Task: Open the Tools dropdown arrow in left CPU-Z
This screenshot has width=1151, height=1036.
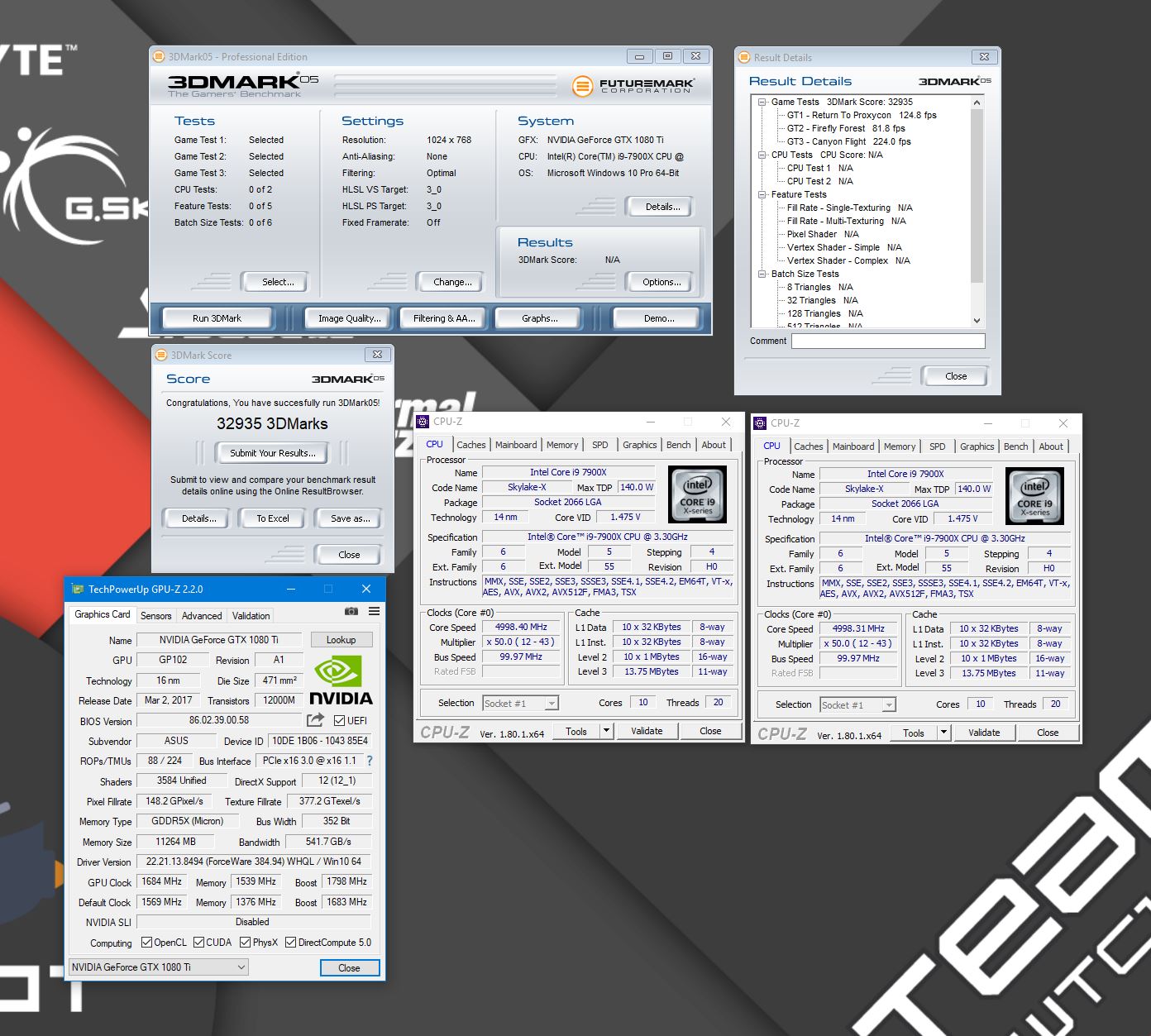Action: click(x=606, y=731)
